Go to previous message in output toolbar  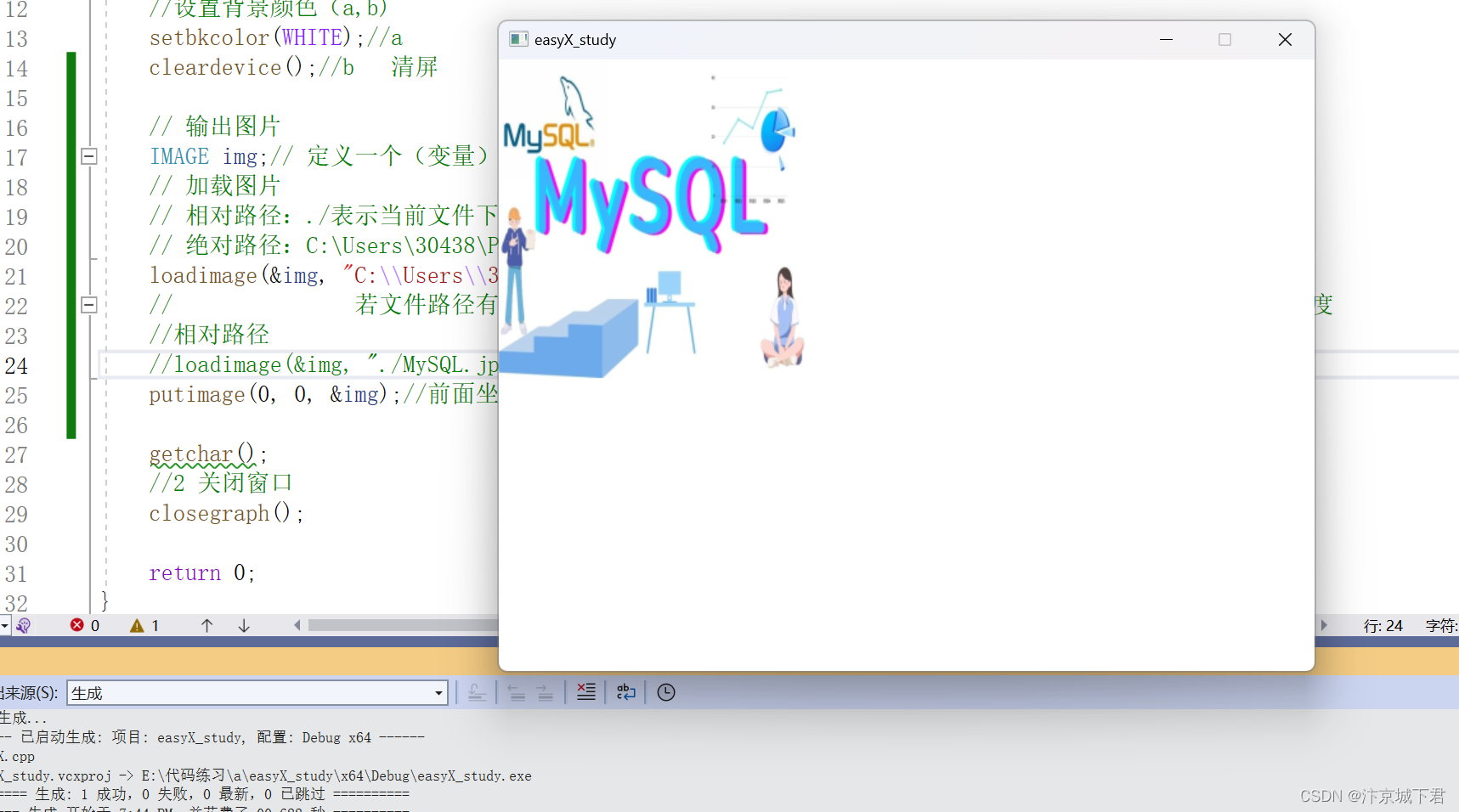point(517,692)
